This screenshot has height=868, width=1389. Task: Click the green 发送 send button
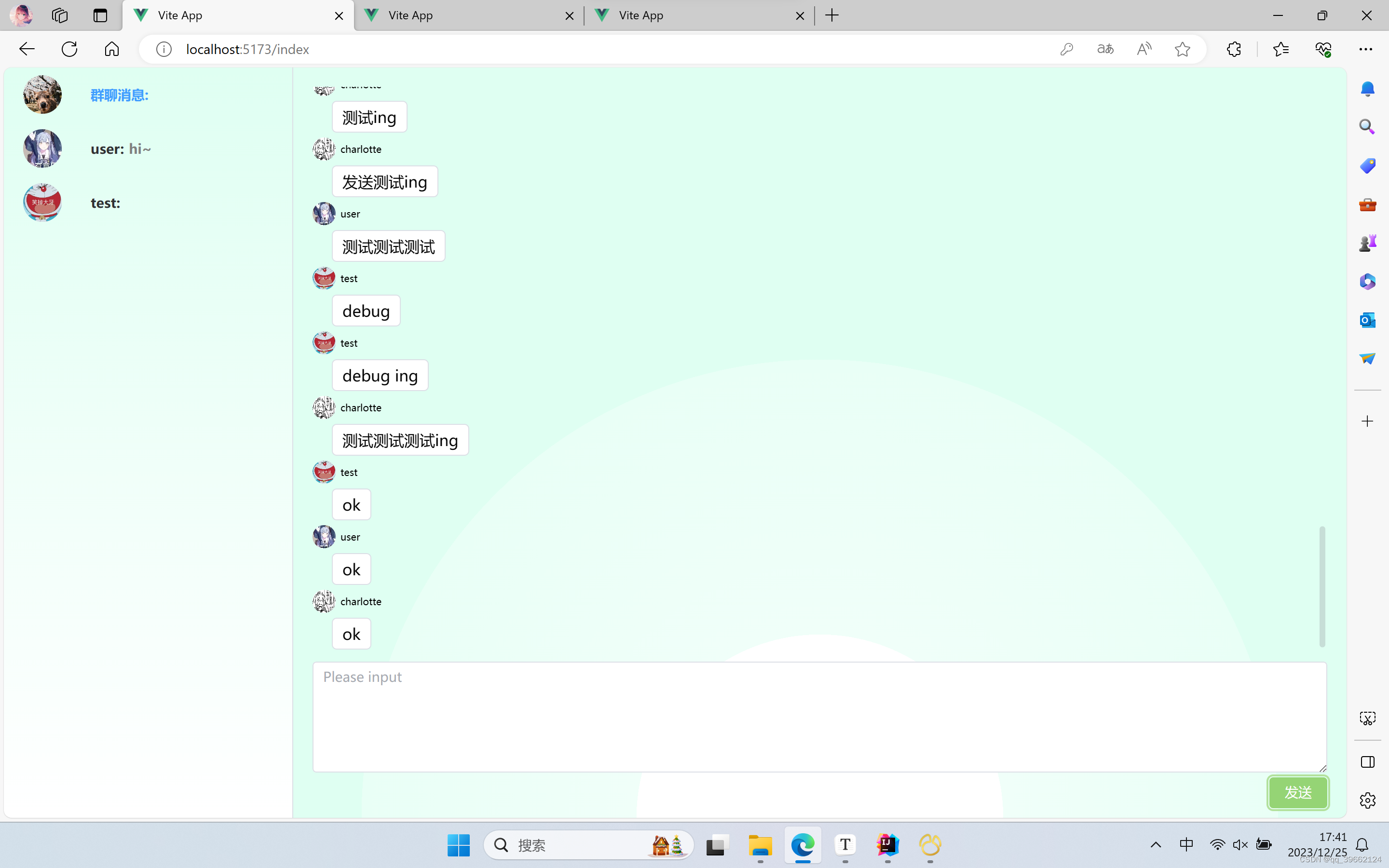[1297, 792]
